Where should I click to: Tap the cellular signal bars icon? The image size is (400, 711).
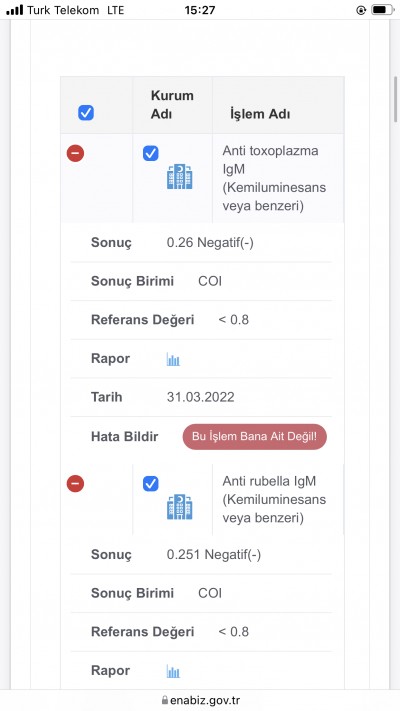tap(15, 10)
